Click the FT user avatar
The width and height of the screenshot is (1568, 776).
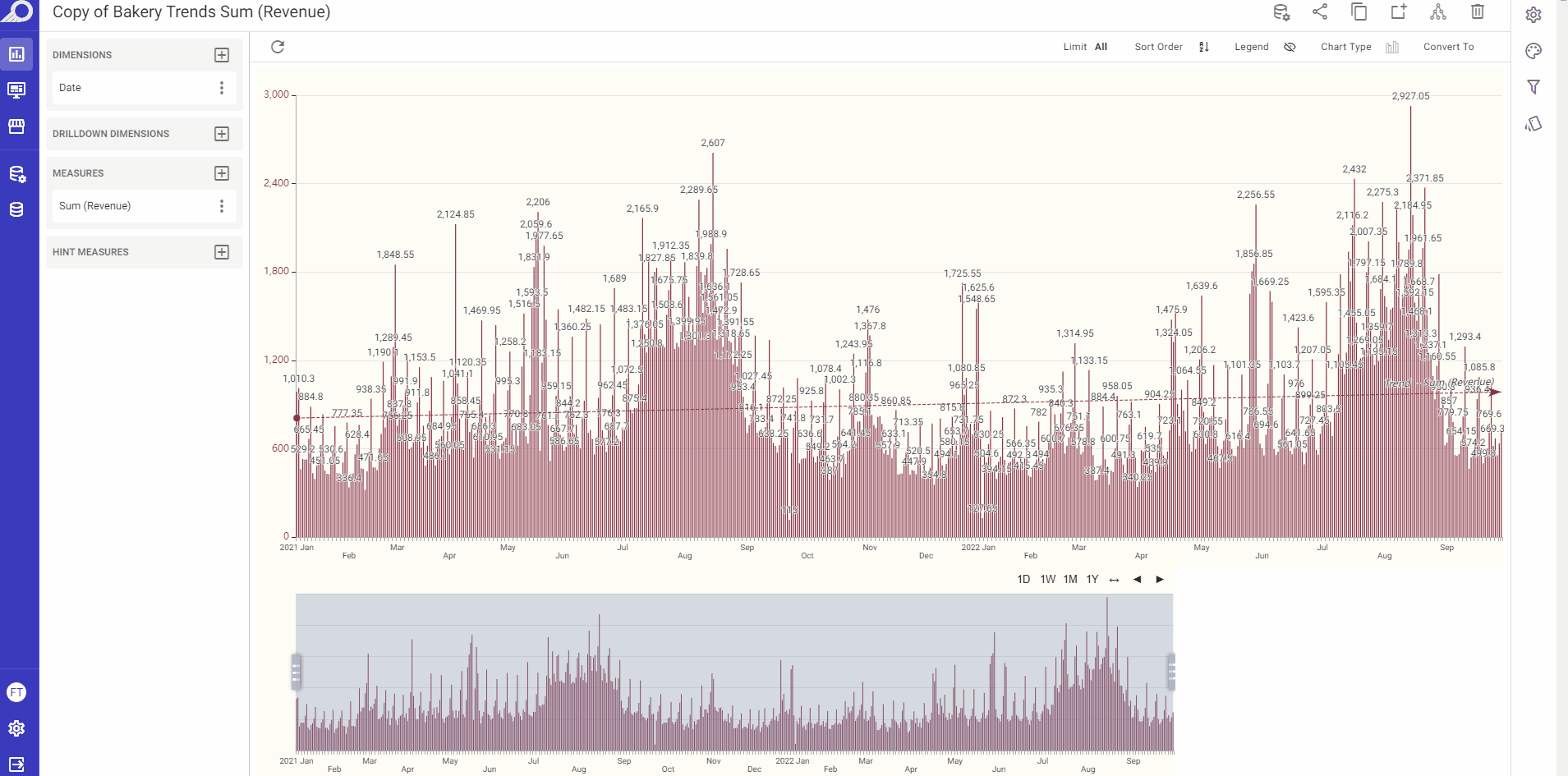click(x=16, y=692)
